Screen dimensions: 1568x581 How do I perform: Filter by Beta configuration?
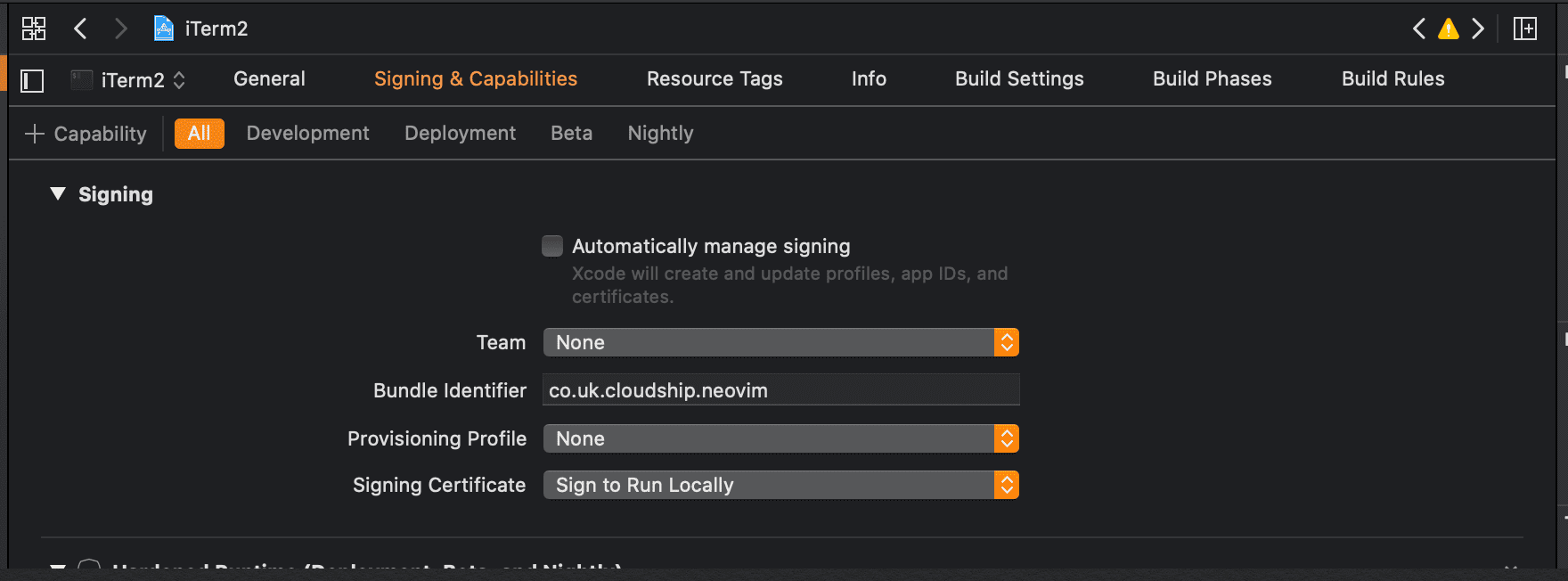pyautogui.click(x=571, y=134)
